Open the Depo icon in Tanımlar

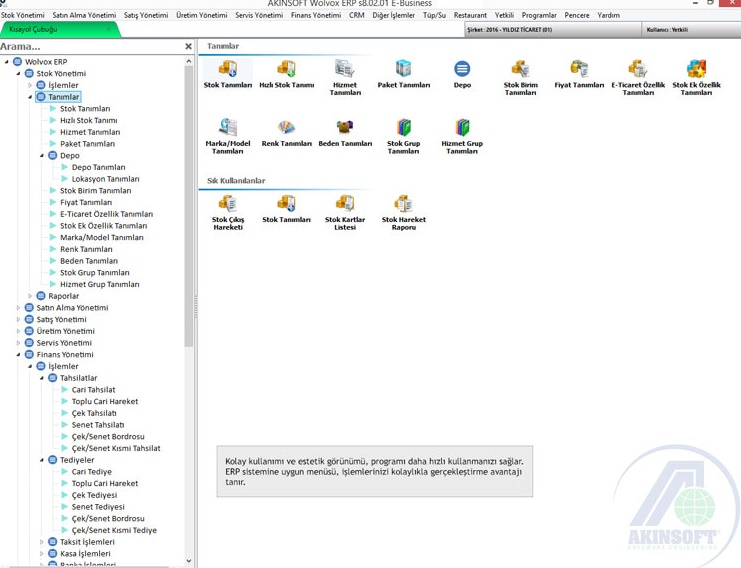tap(462, 75)
